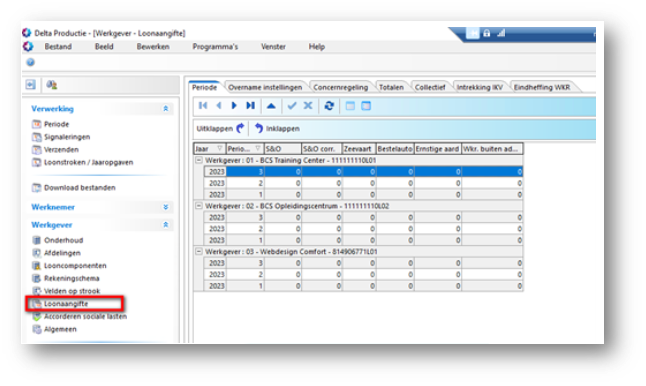Click the refresh icon in toolbar
This screenshot has width=646, height=386.
329,106
